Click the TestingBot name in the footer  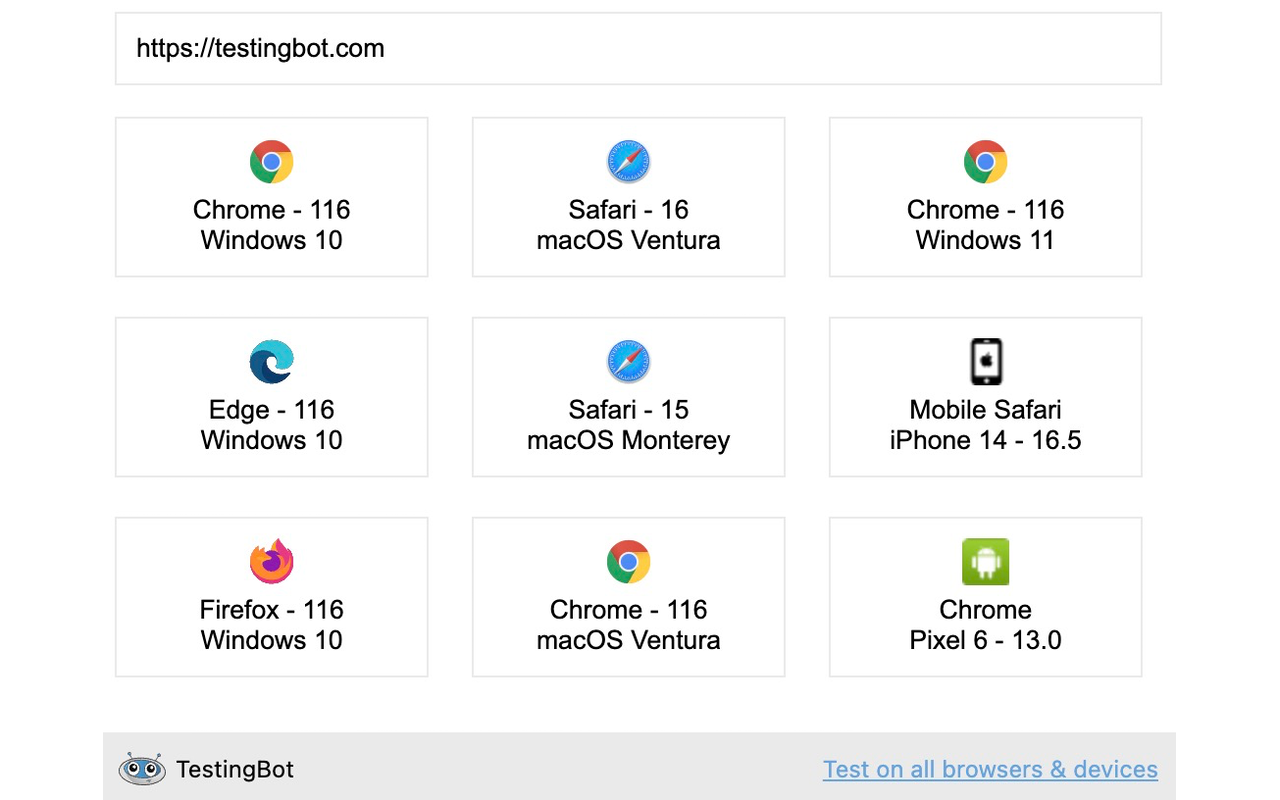tap(234, 769)
